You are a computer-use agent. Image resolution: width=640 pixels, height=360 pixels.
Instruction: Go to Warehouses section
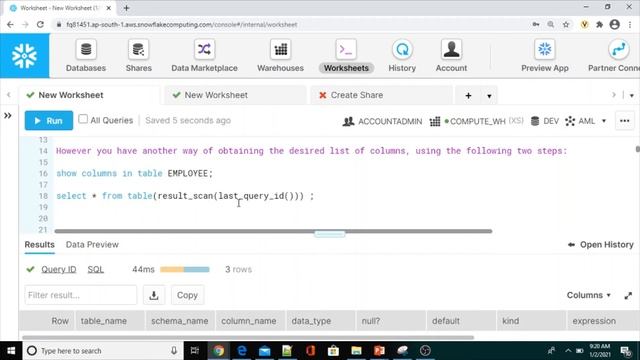pyautogui.click(x=280, y=56)
